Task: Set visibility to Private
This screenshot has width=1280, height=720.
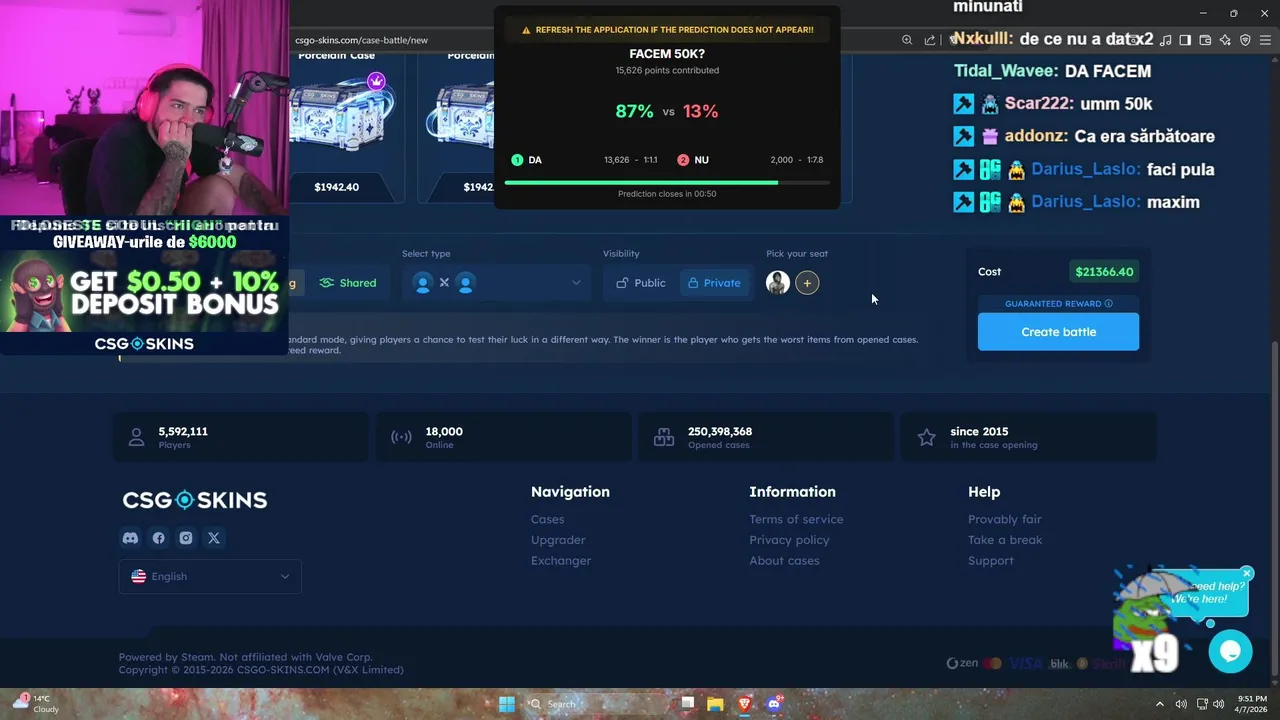Action: tap(714, 283)
